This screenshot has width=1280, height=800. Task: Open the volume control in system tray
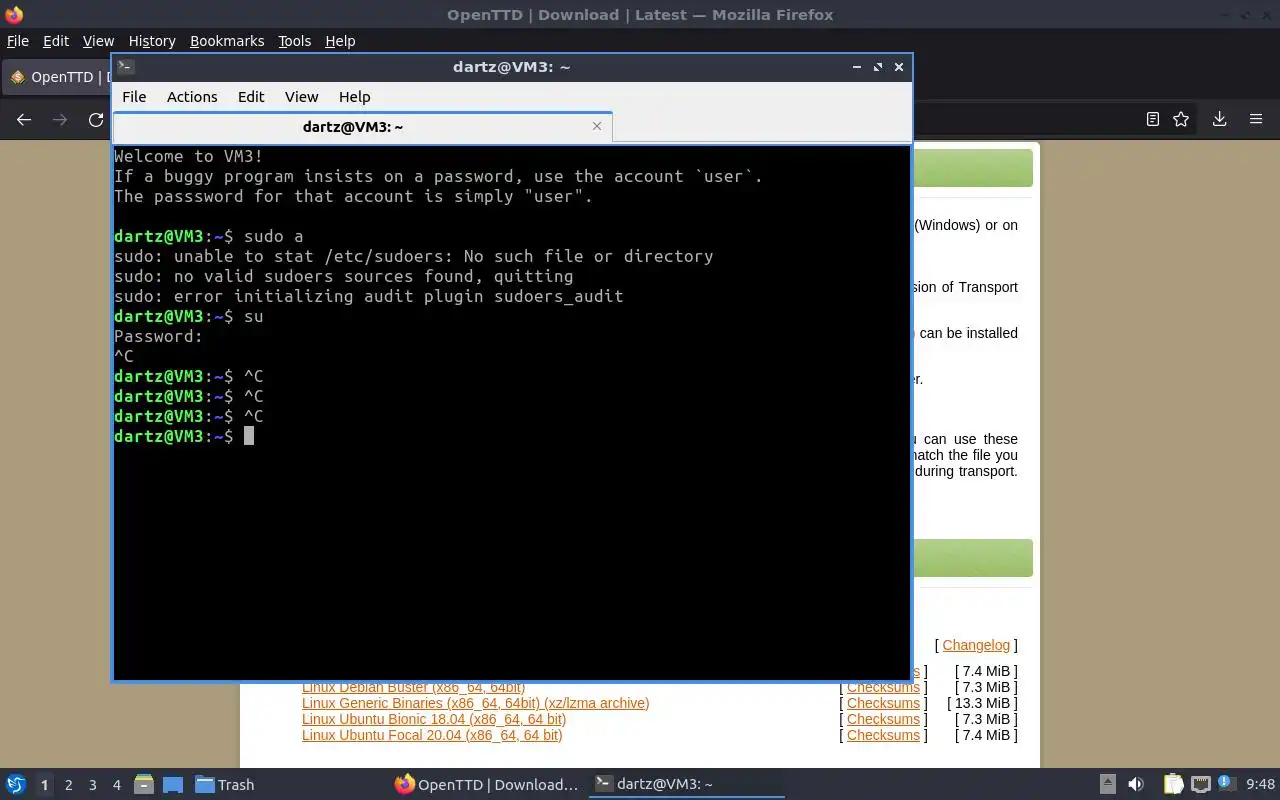click(1136, 784)
